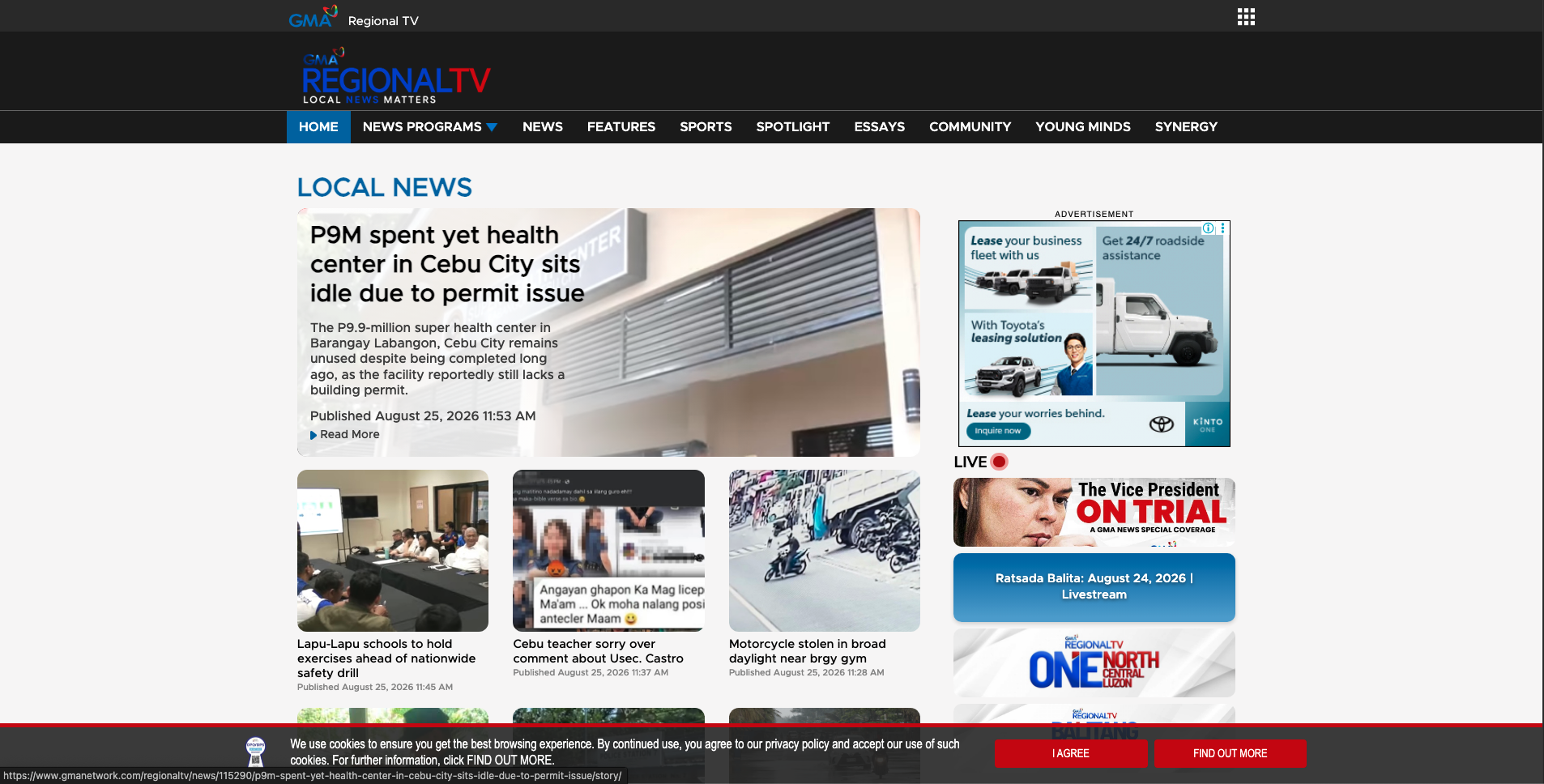Open the ad info icon
1544x784 pixels.
1208,228
